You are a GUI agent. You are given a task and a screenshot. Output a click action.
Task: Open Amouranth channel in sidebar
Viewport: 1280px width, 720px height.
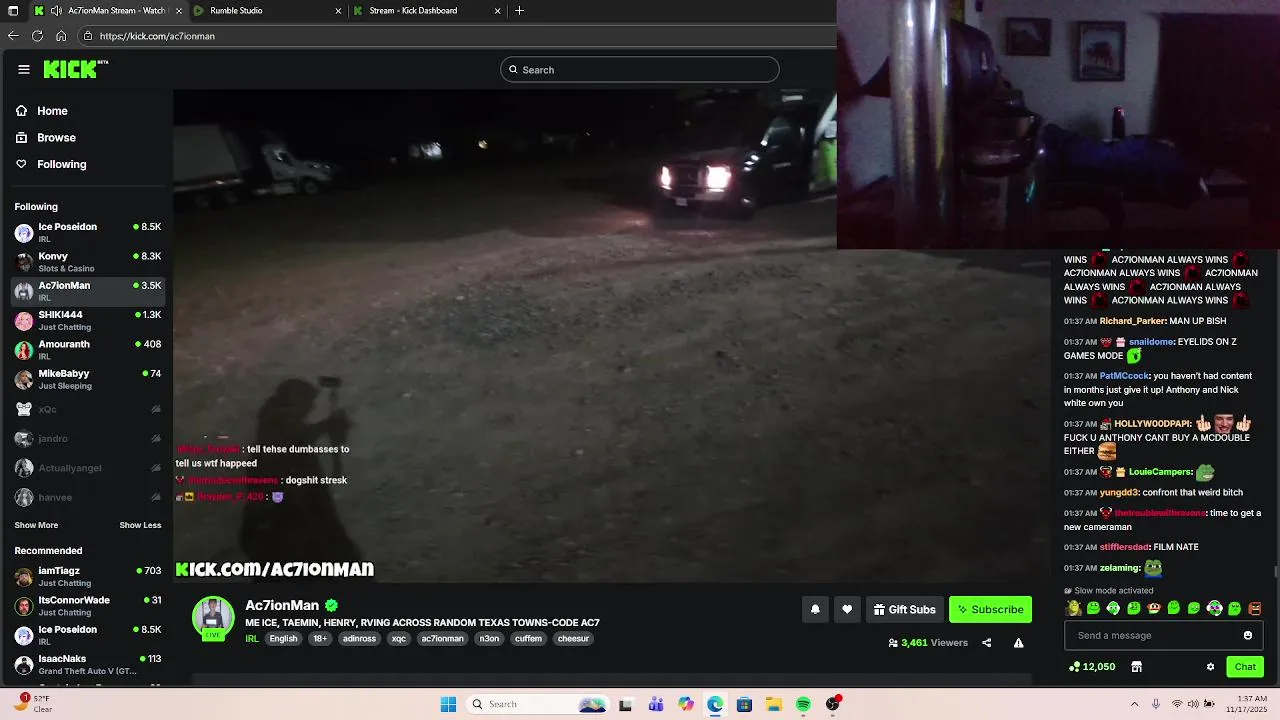click(x=88, y=350)
